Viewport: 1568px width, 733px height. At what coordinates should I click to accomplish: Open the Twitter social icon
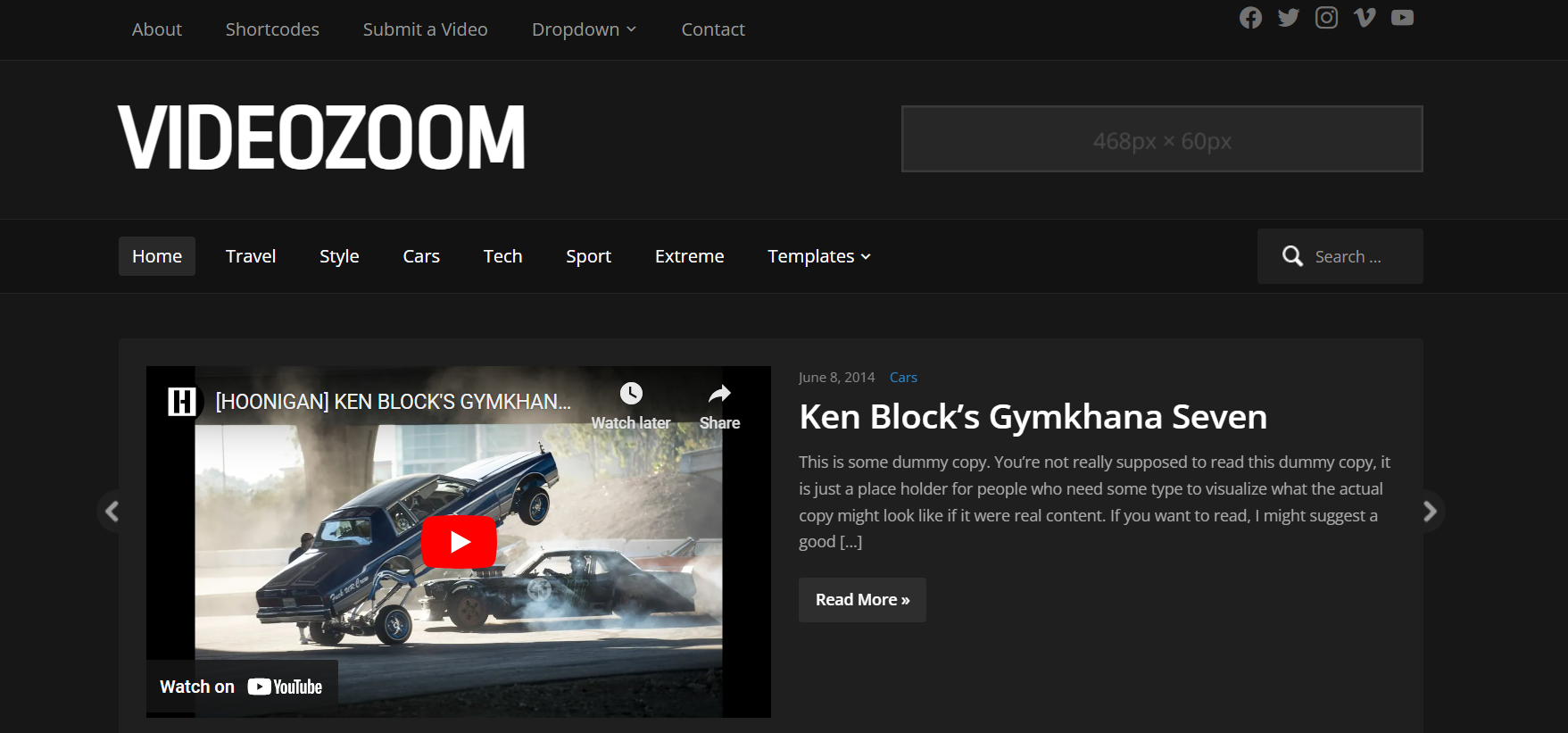pyautogui.click(x=1288, y=18)
